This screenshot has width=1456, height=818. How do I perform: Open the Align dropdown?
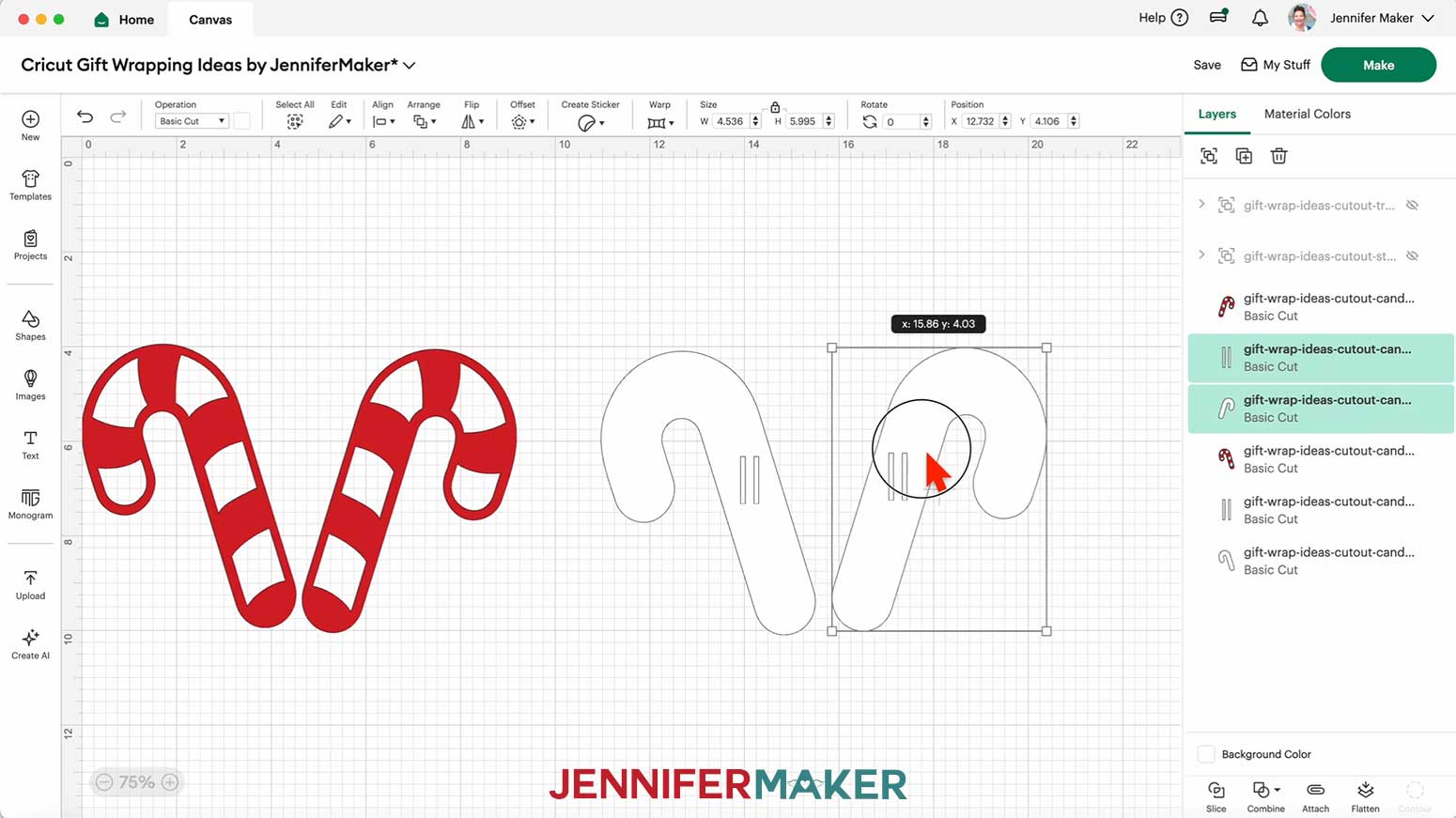pos(383,122)
